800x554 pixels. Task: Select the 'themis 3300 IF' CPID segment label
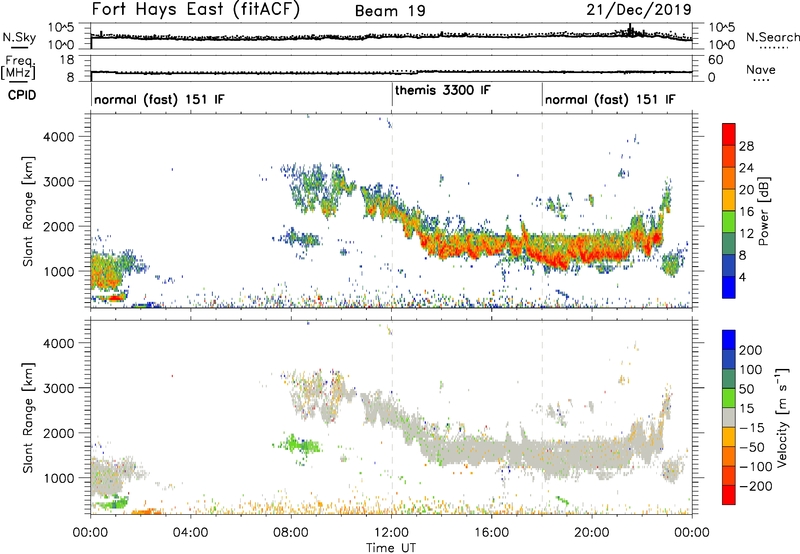point(442,90)
